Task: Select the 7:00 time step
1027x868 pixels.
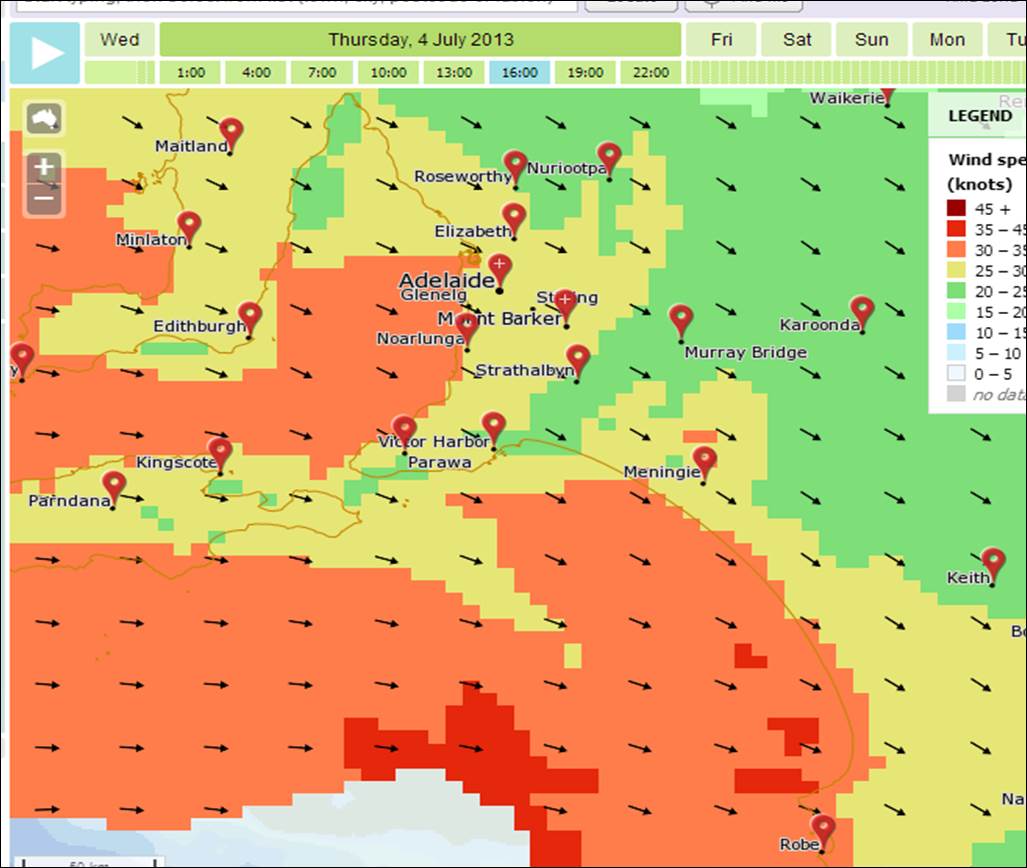Action: tap(322, 73)
